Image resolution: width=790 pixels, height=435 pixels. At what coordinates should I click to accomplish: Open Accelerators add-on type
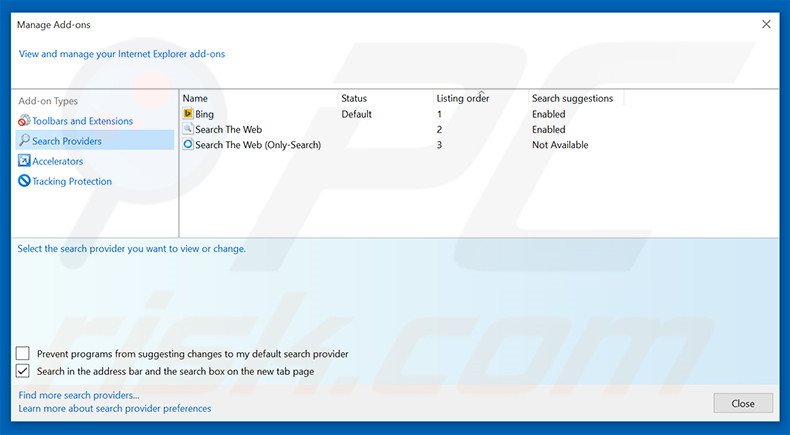click(x=57, y=161)
